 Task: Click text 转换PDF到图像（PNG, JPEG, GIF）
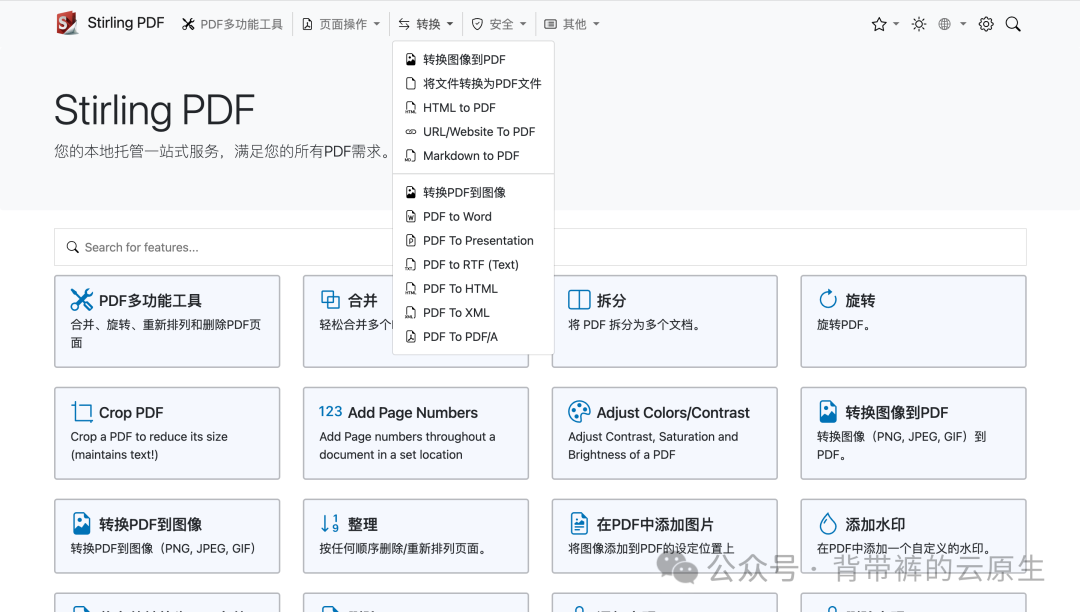pyautogui.click(x=163, y=549)
